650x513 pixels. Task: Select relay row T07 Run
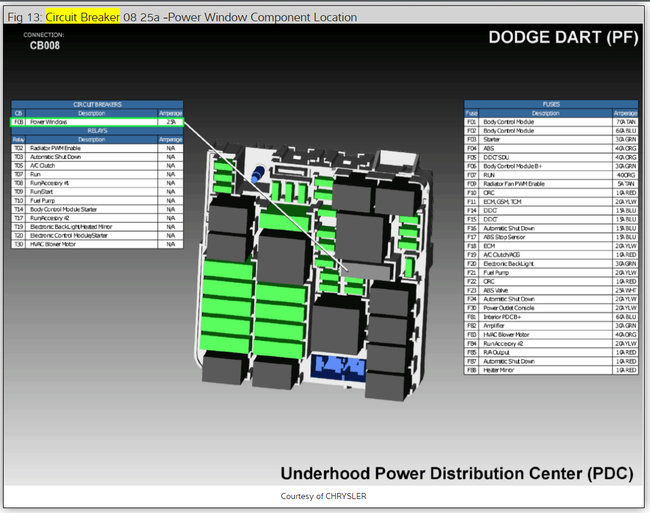(x=97, y=174)
